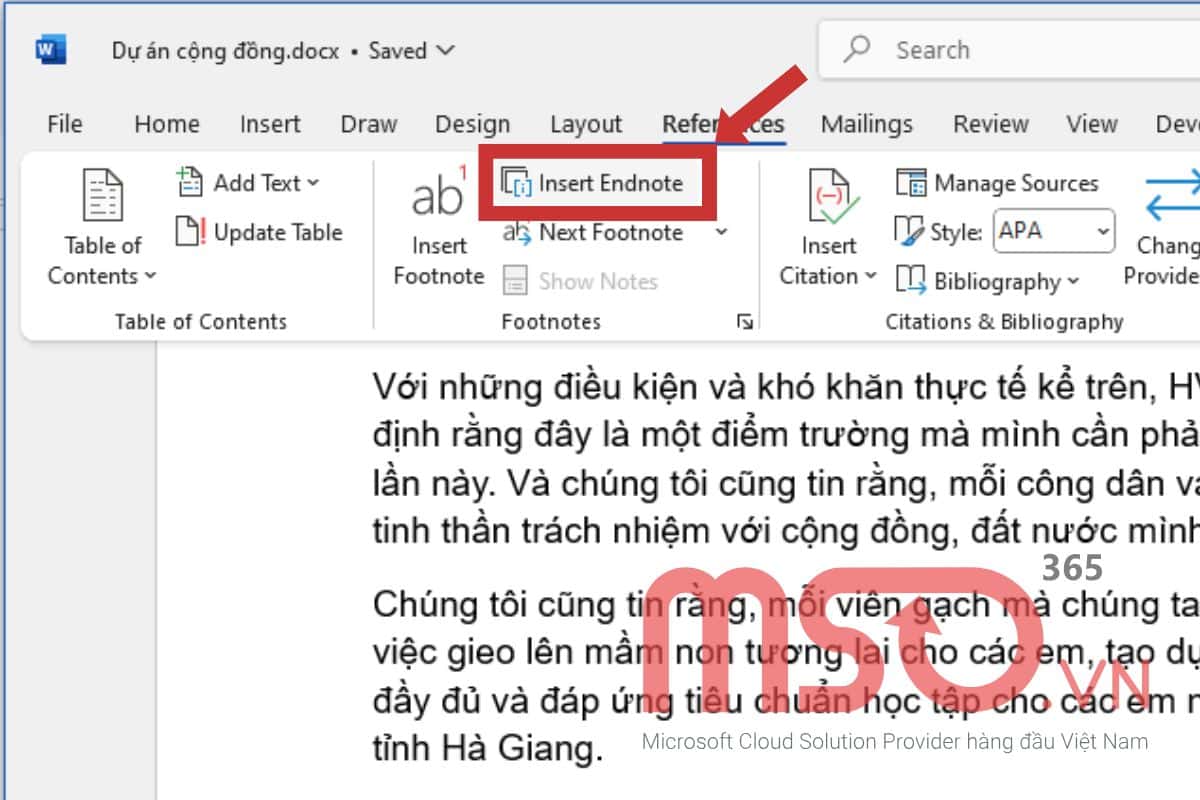Image resolution: width=1200 pixels, height=800 pixels.
Task: Open the Footnotes dialog launcher
Action: (744, 321)
